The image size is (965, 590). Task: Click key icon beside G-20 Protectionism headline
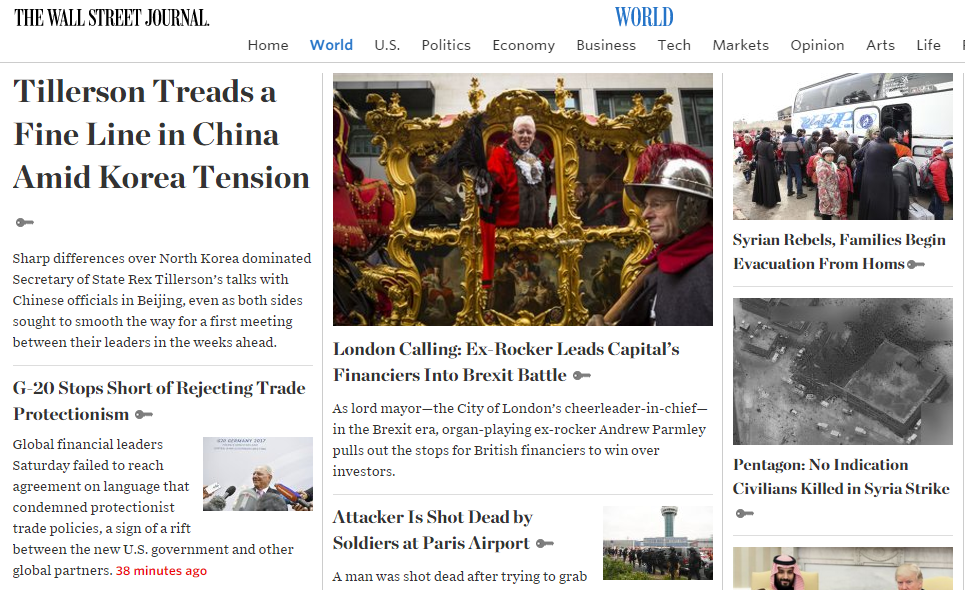(x=144, y=415)
